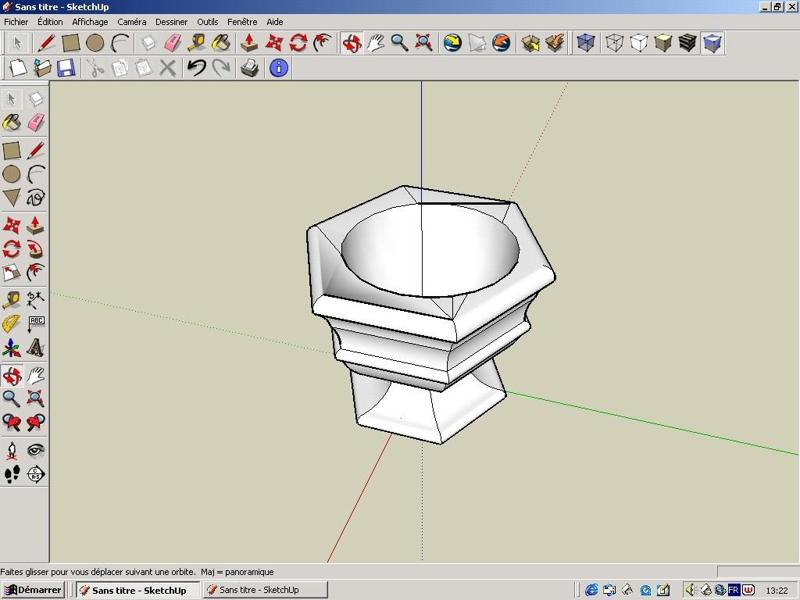Screen dimensions: 800x600
Task: Select the Polygon tool triangle icon
Action: click(x=12, y=198)
